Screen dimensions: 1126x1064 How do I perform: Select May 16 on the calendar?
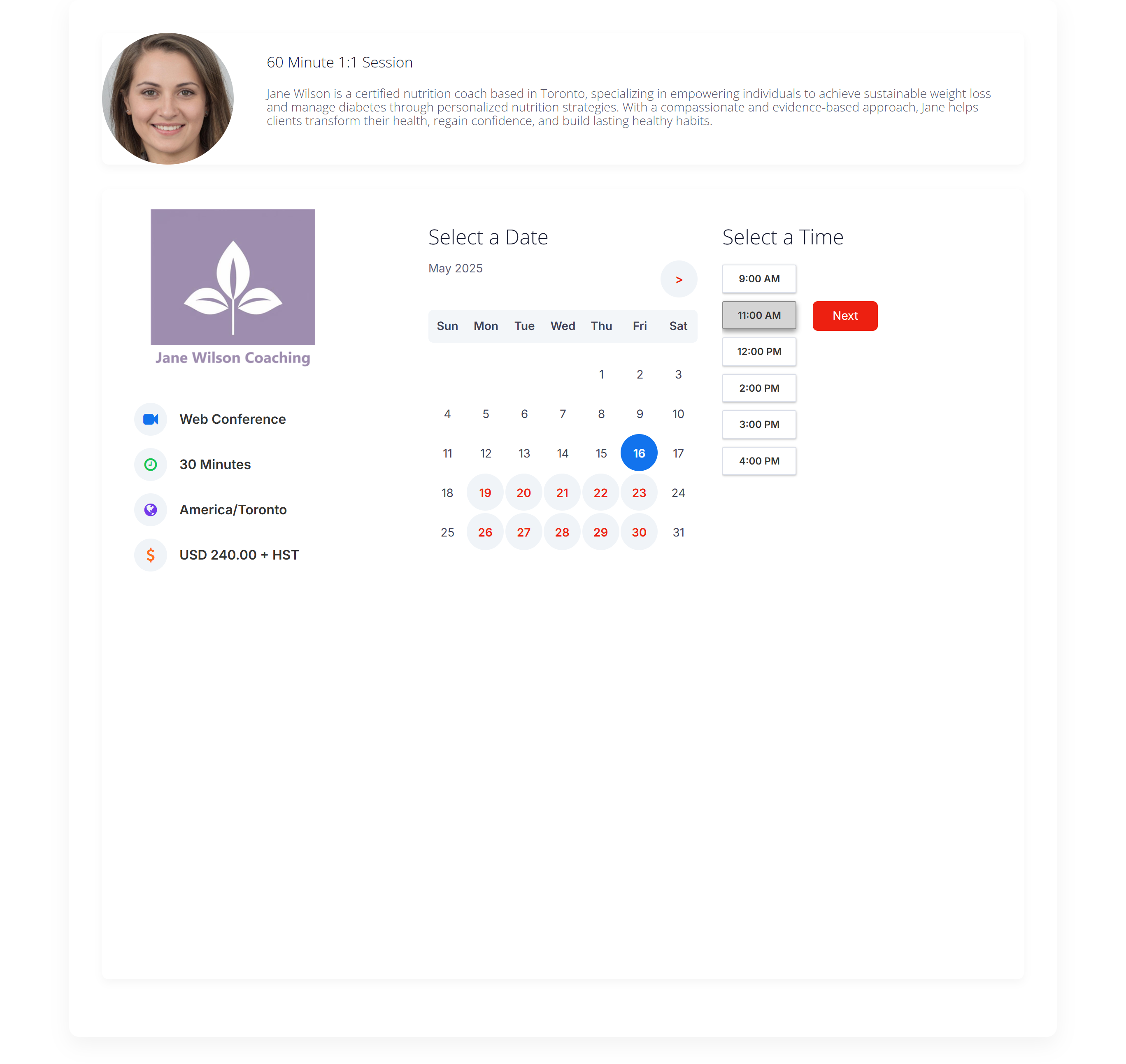coord(639,453)
